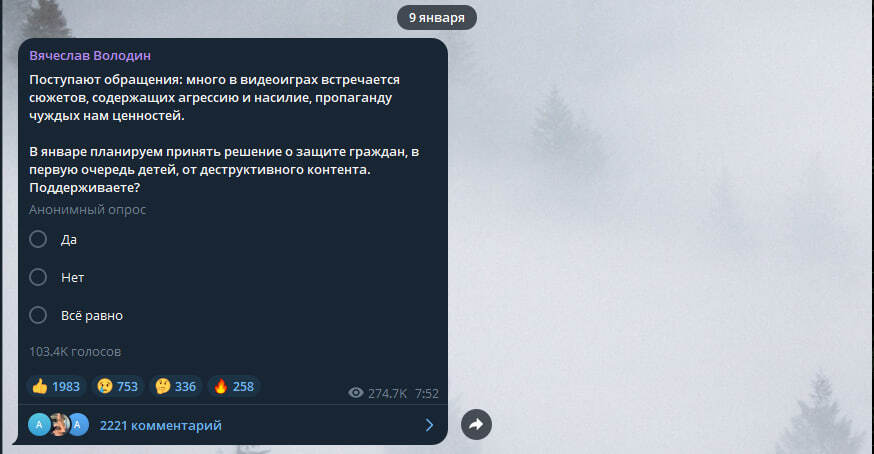Click the poll question message text
Viewport: 874px width, 454px height.
(224, 133)
